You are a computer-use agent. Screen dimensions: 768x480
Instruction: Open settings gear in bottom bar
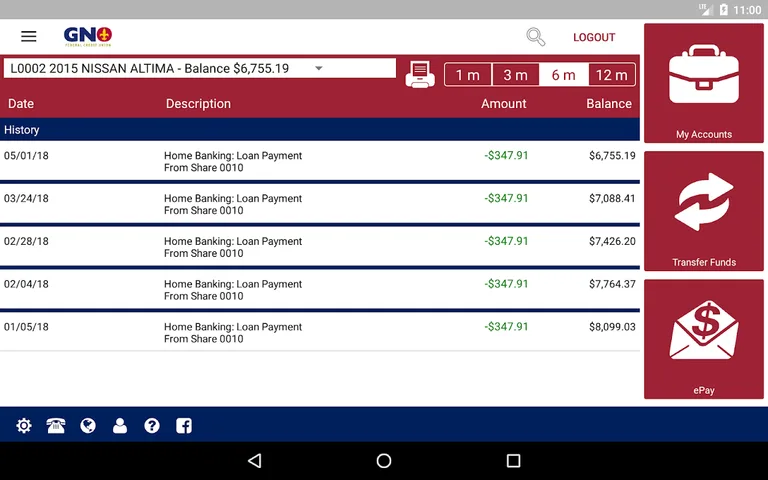24,426
